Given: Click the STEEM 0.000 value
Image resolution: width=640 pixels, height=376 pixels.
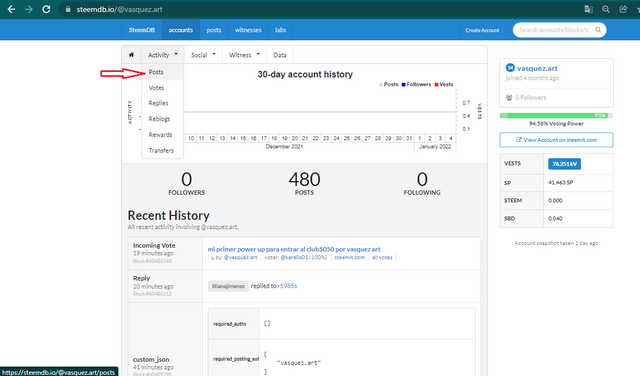Looking at the screenshot, I should 555,200.
